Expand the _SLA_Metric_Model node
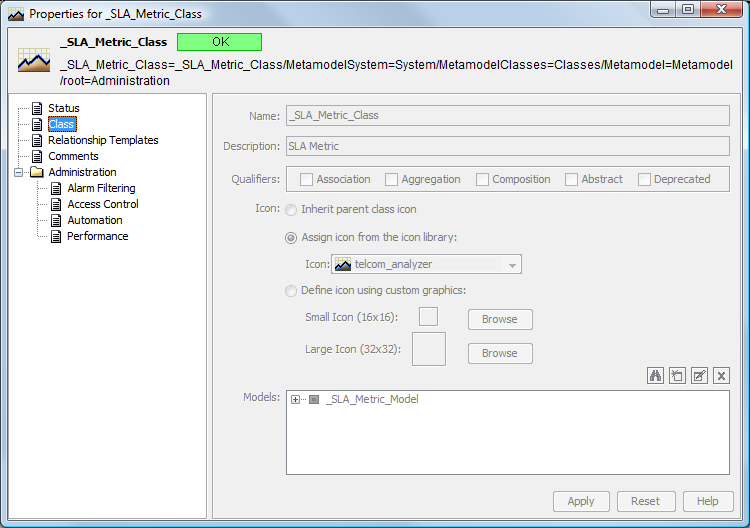The height and width of the screenshot is (528, 750). pos(296,399)
